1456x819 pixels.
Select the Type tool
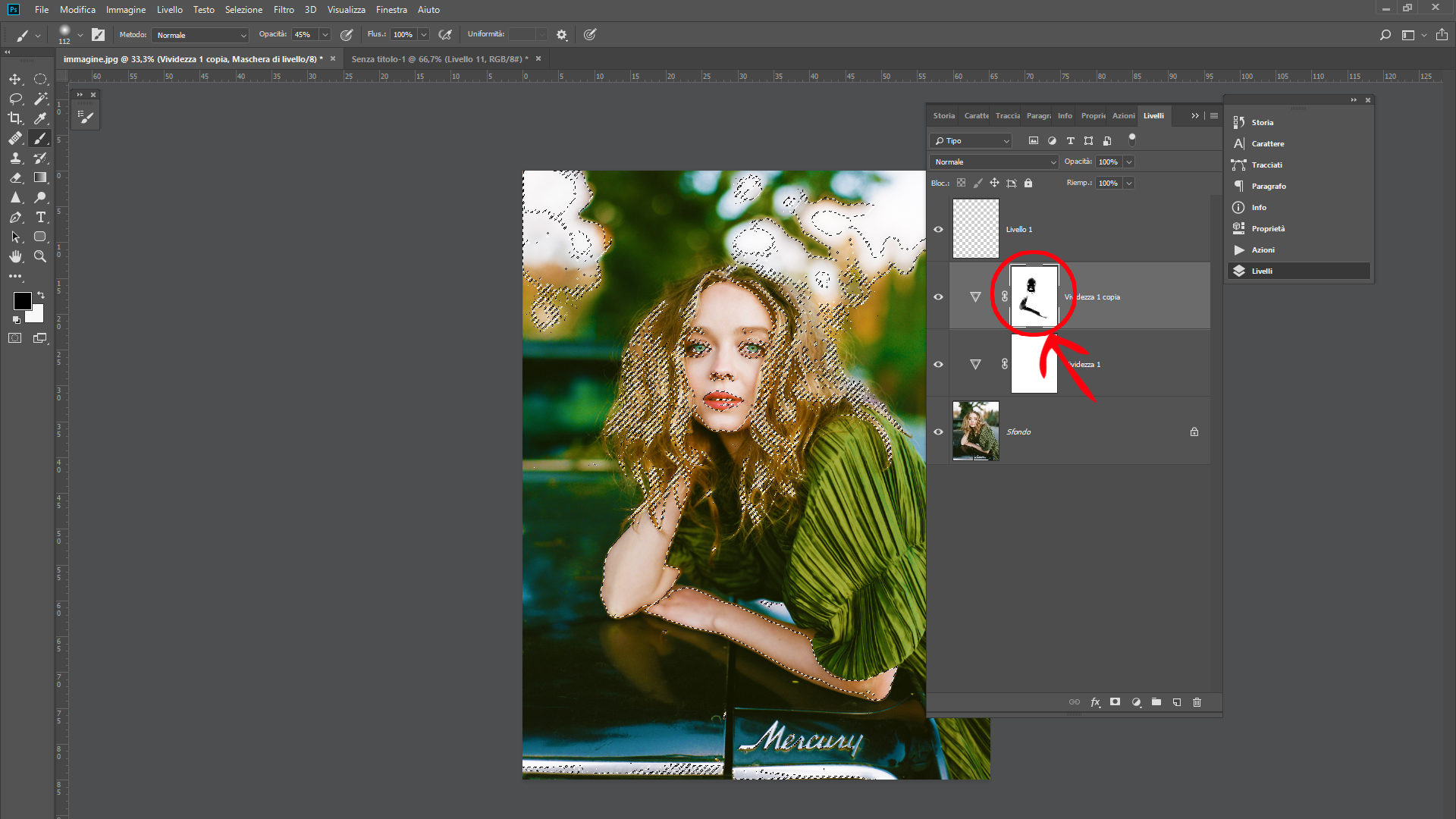41,217
